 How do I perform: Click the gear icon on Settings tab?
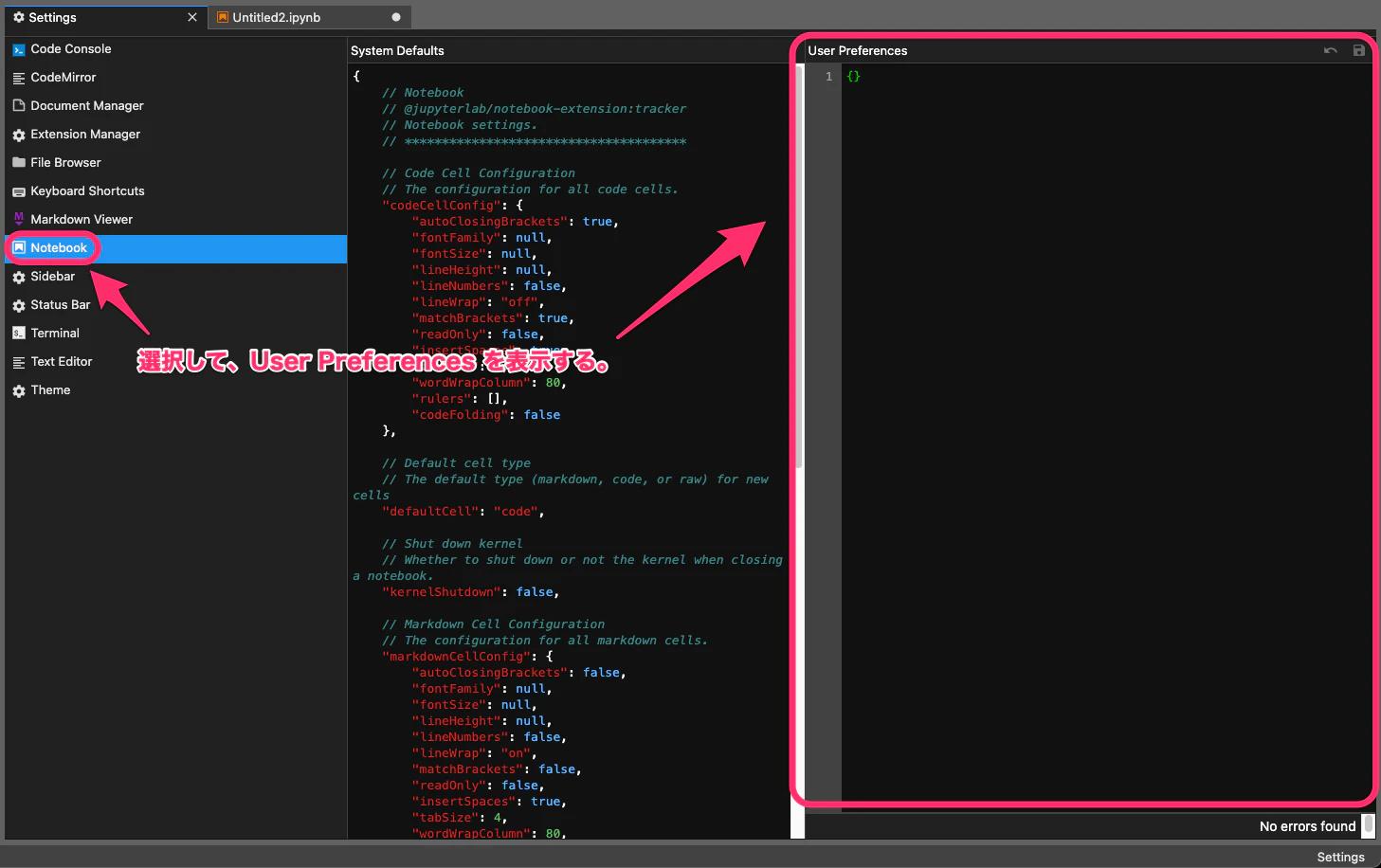click(x=19, y=17)
